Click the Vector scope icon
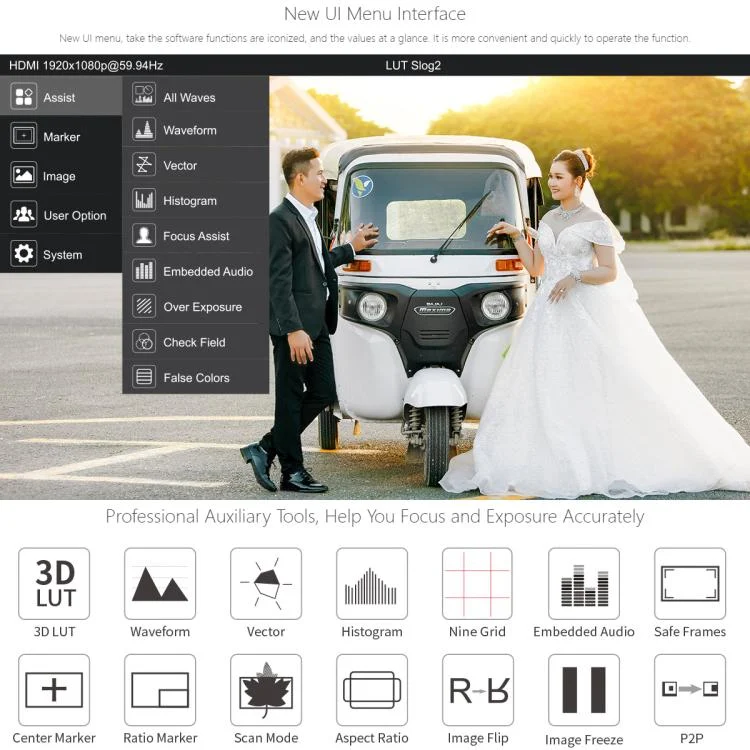This screenshot has height=750, width=750. pyautogui.click(x=266, y=583)
